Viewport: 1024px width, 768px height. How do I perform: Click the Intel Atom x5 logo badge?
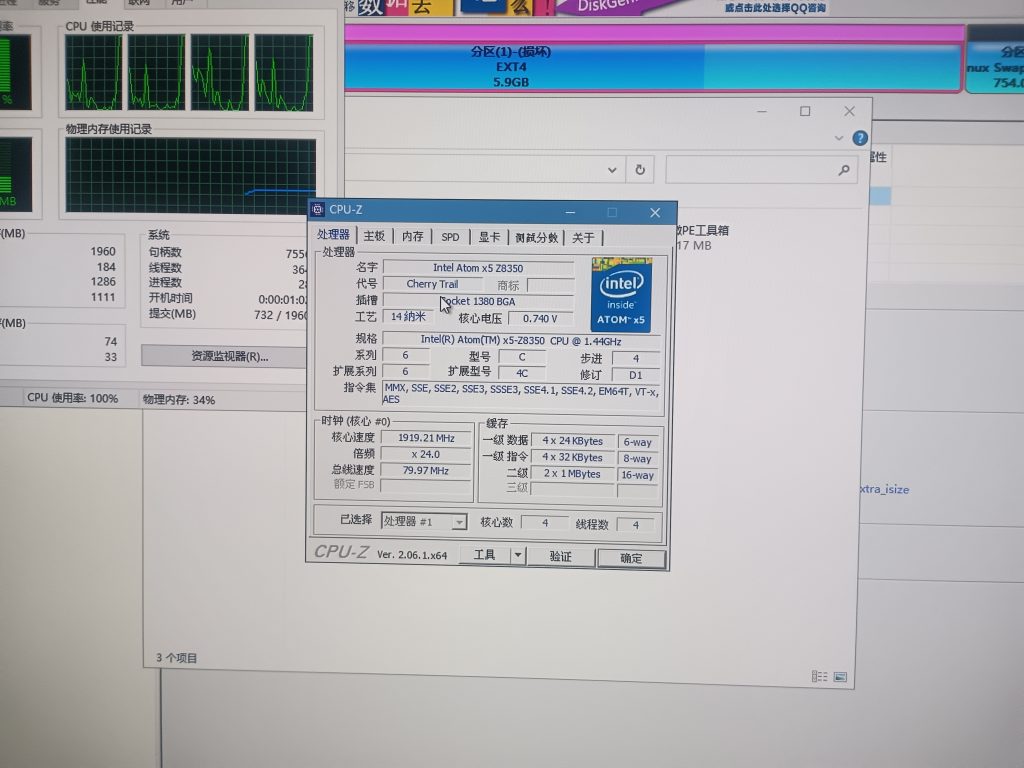pos(621,294)
